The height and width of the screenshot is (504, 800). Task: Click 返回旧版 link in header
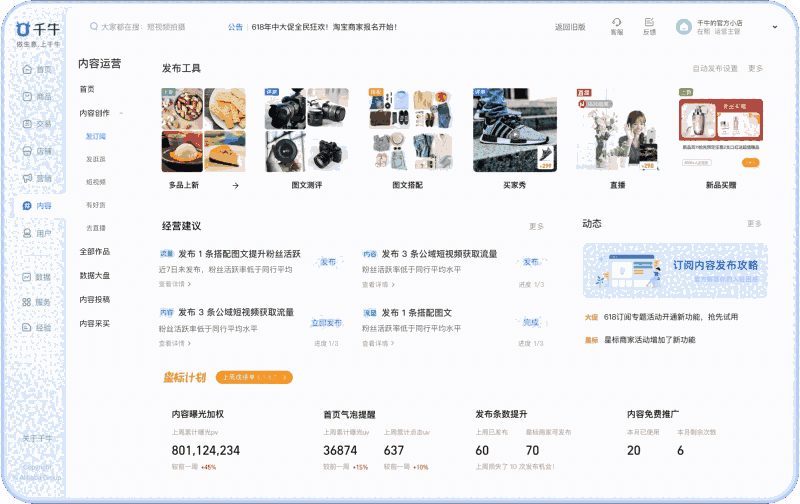(x=570, y=27)
